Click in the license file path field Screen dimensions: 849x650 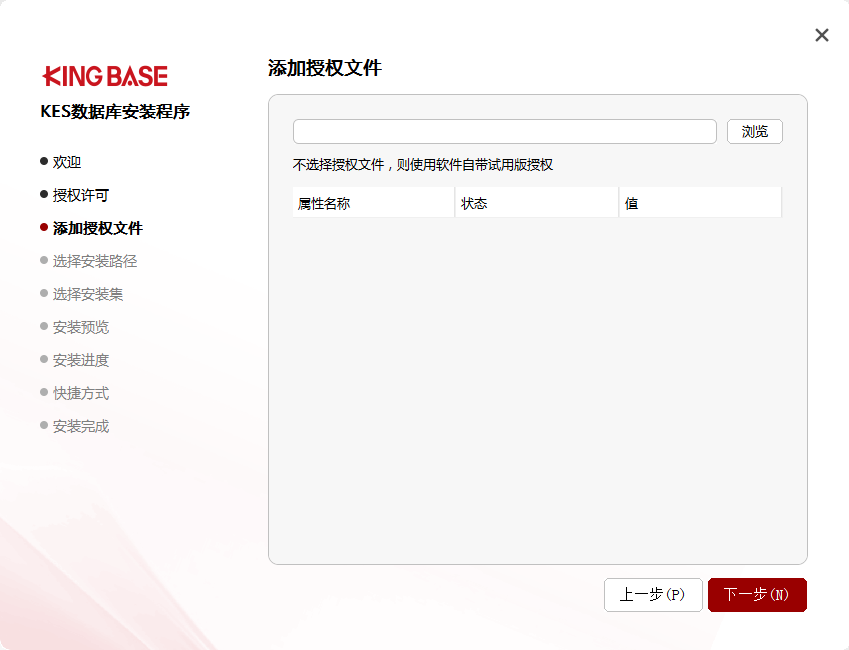click(x=505, y=132)
